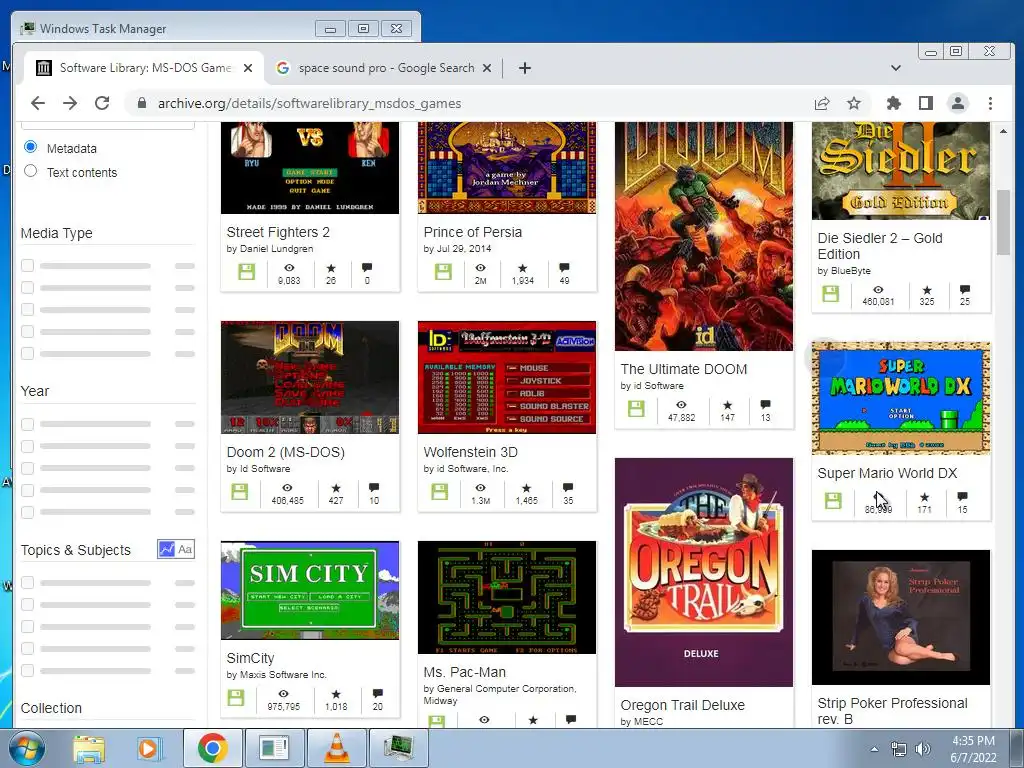
Task: Toggle the Chrome side panel icon
Action: [925, 103]
